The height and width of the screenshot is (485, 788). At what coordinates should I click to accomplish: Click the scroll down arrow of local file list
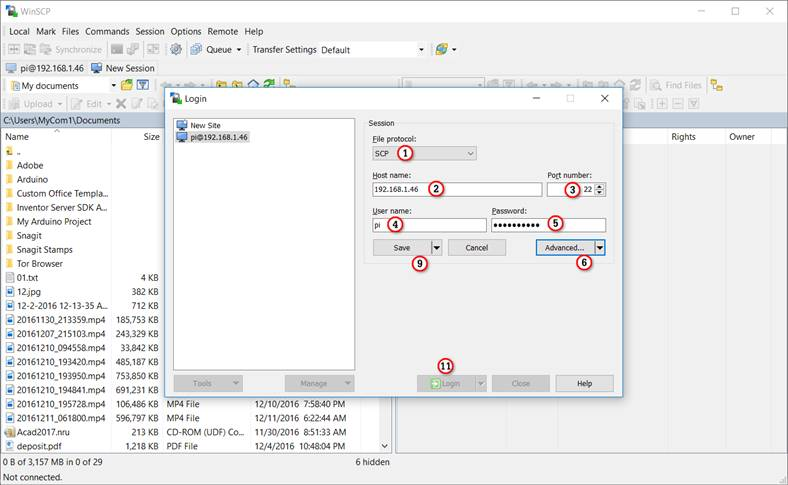click(384, 446)
